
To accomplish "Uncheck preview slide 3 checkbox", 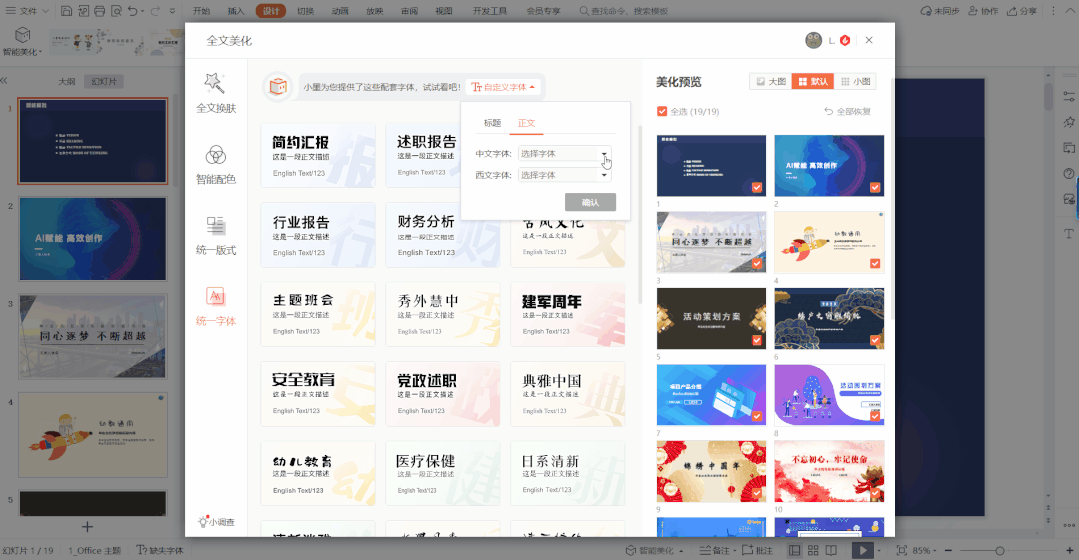I will 757,263.
